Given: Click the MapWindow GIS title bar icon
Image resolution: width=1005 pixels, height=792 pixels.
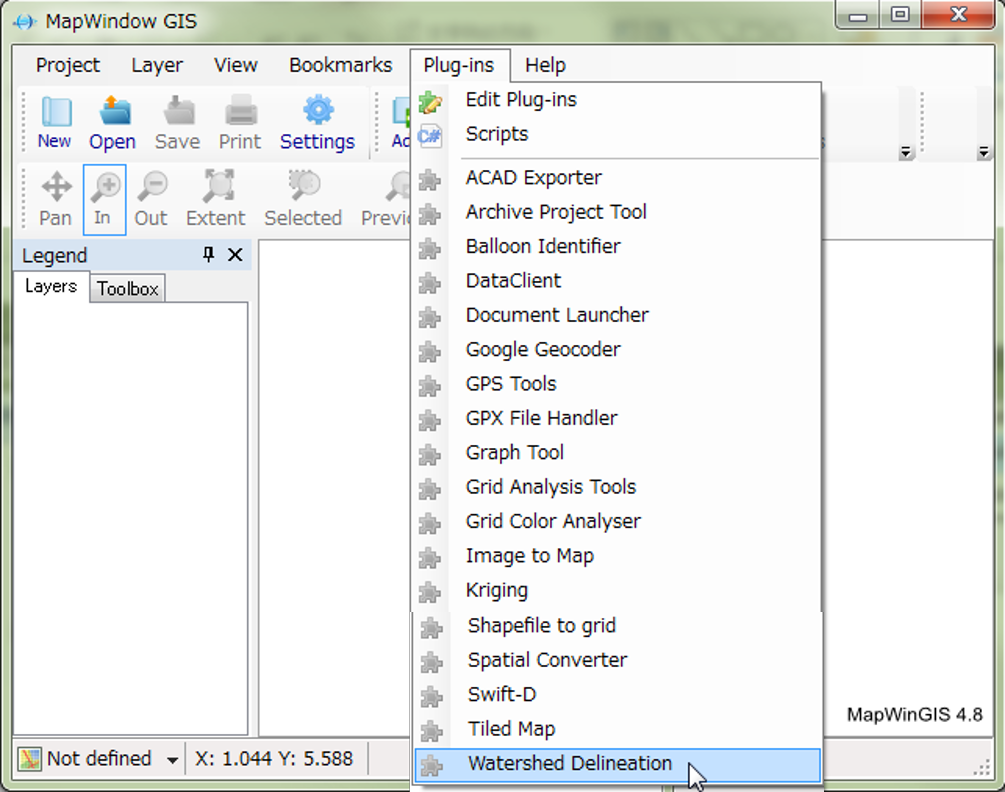Looking at the screenshot, I should [x=24, y=22].
